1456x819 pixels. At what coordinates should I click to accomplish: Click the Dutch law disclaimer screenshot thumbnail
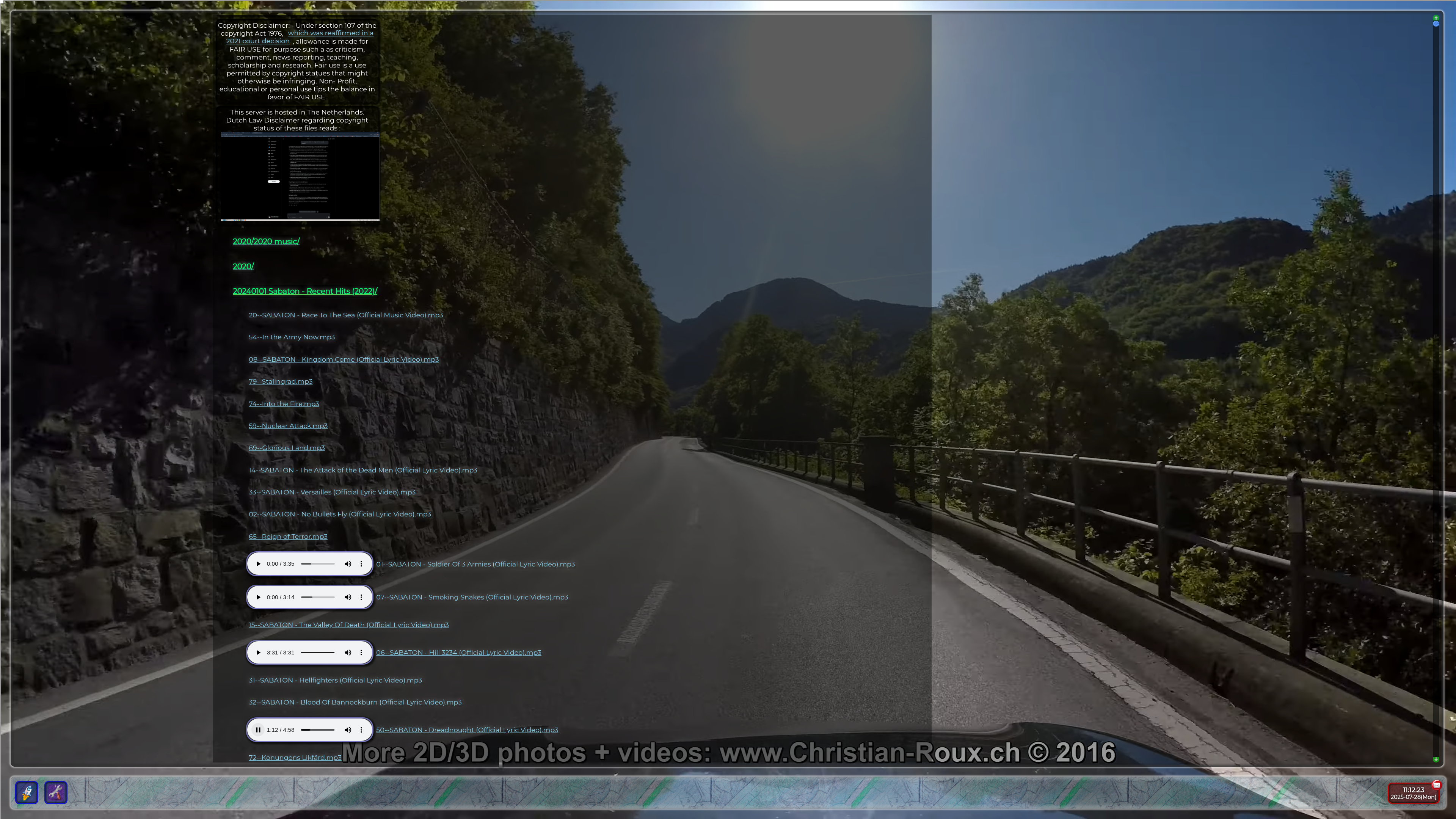click(x=300, y=176)
